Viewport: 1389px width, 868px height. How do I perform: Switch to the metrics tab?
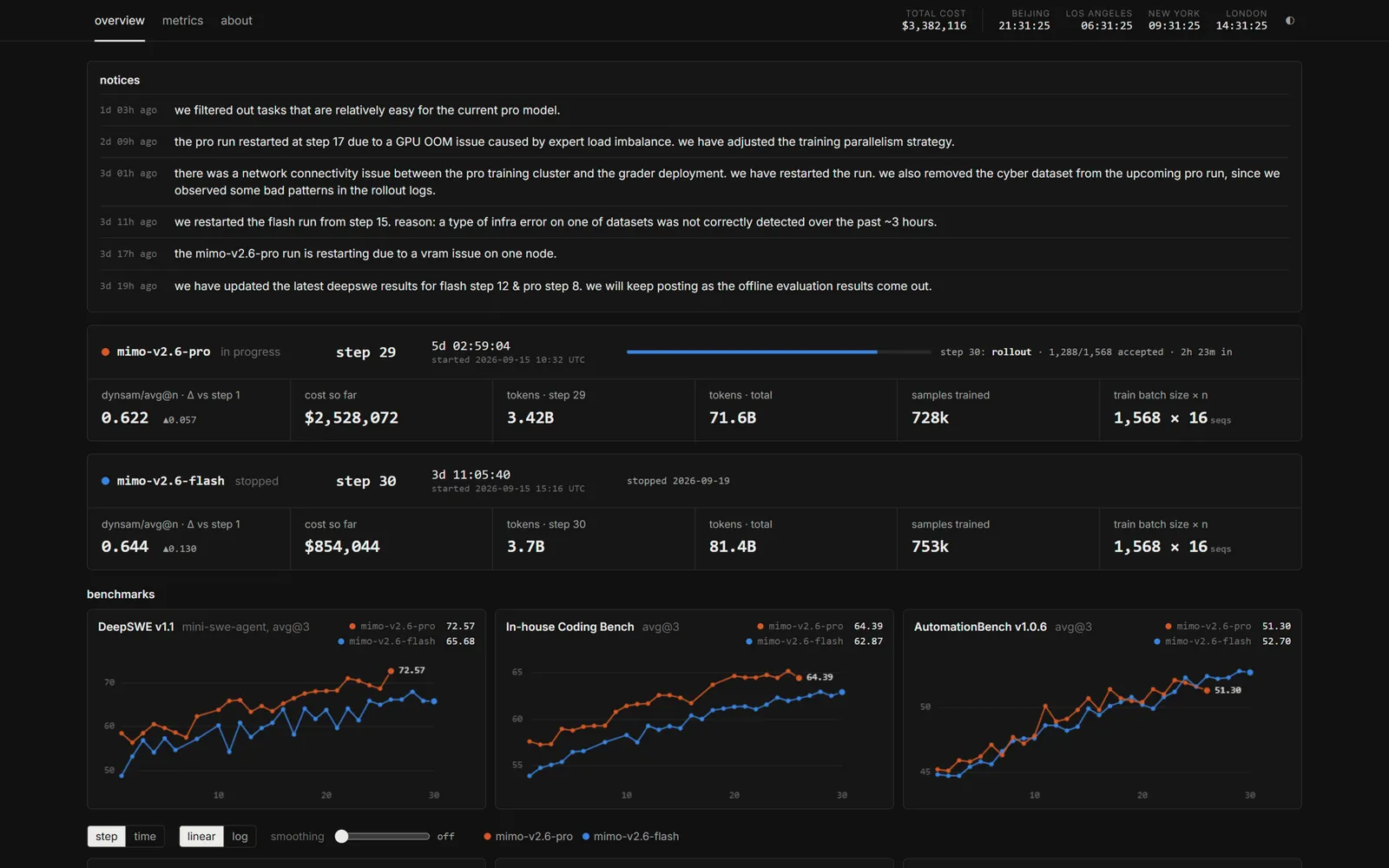pyautogui.click(x=182, y=21)
